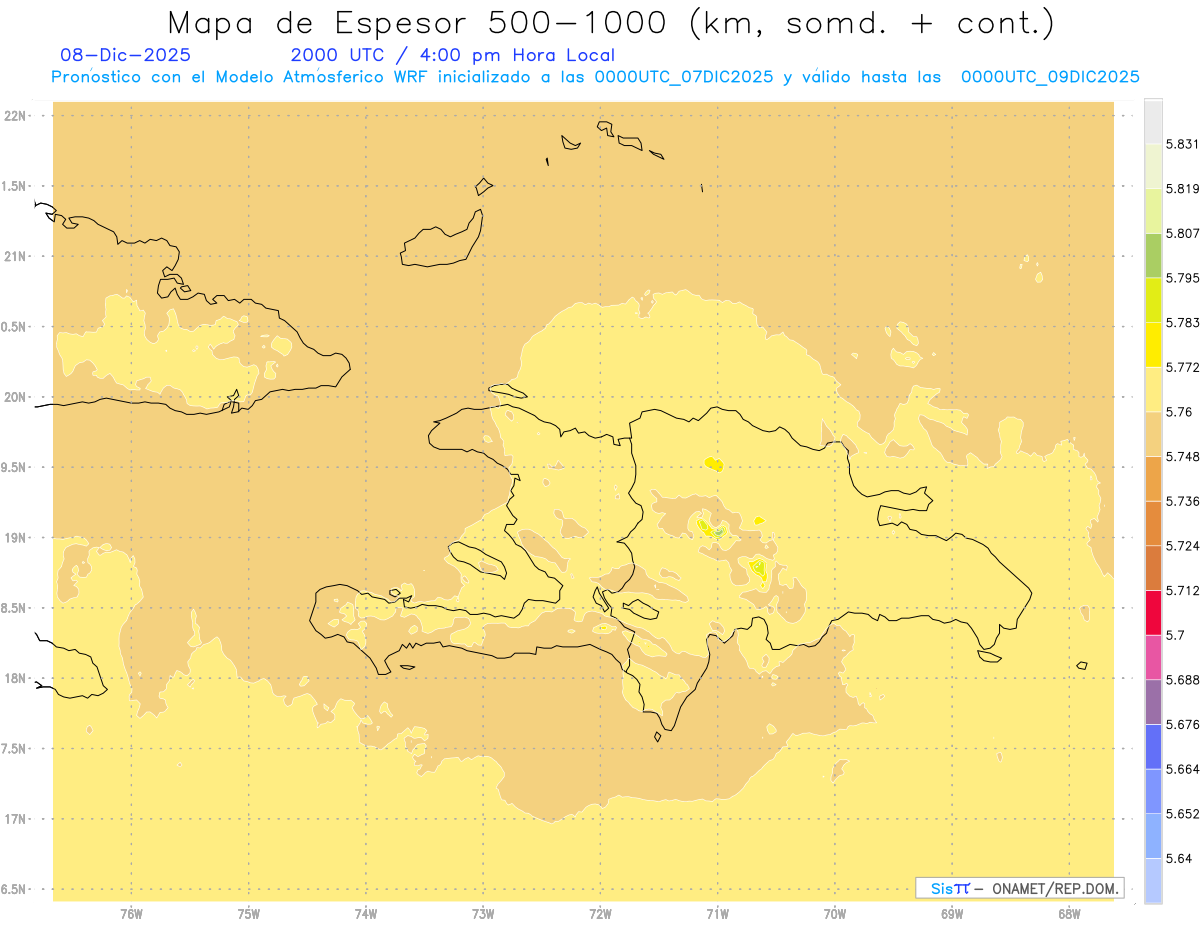Select the 20N latitude axis label
1200x927 pixels.
point(16,397)
